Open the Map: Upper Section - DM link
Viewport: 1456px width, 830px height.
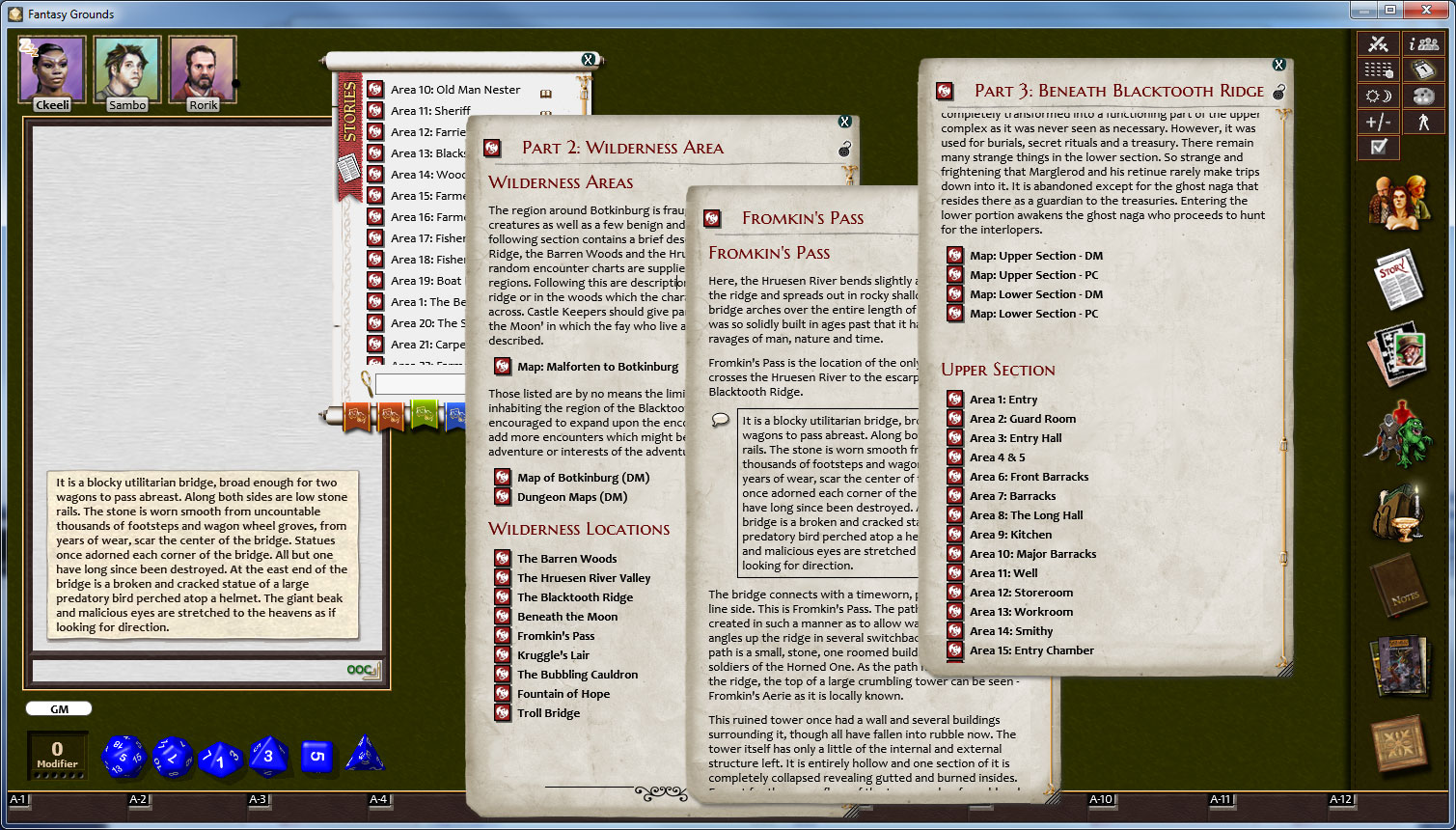1033,255
